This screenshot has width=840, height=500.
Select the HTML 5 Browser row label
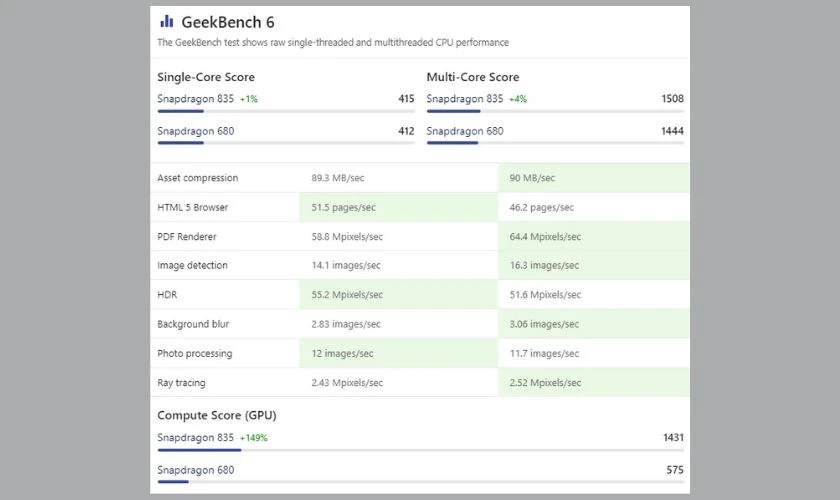coord(192,207)
